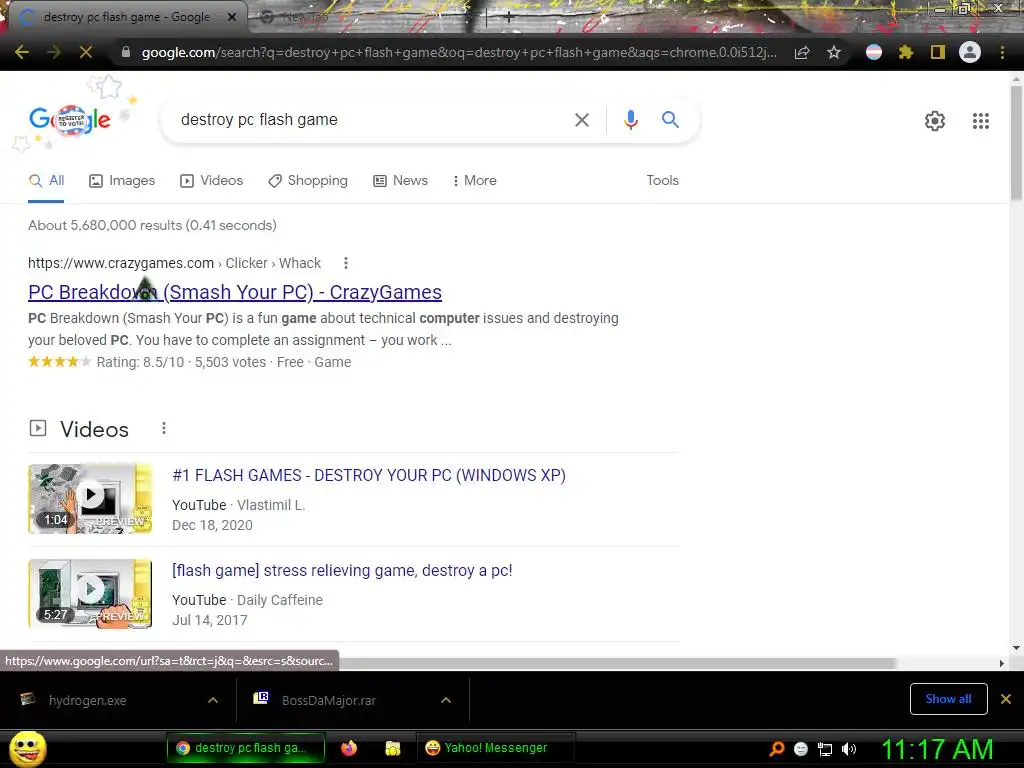
Task: Click the smiley messenger tray icon
Action: (801, 749)
